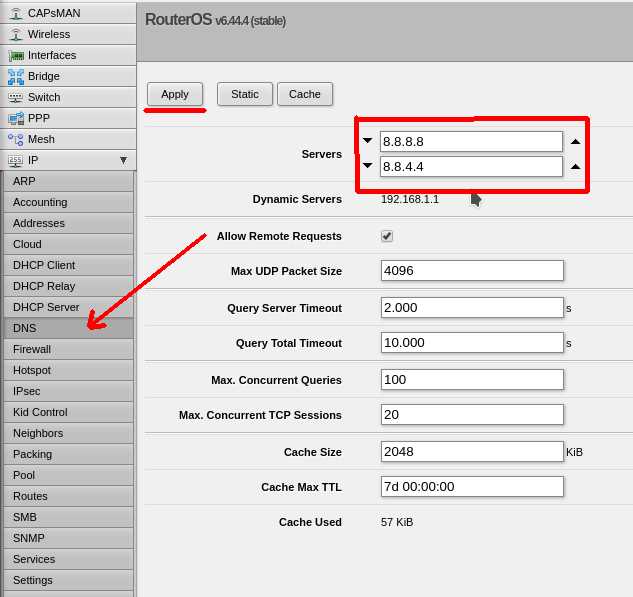Open the Switch menu
Image resolution: width=633 pixels, height=597 pixels.
[x=68, y=97]
